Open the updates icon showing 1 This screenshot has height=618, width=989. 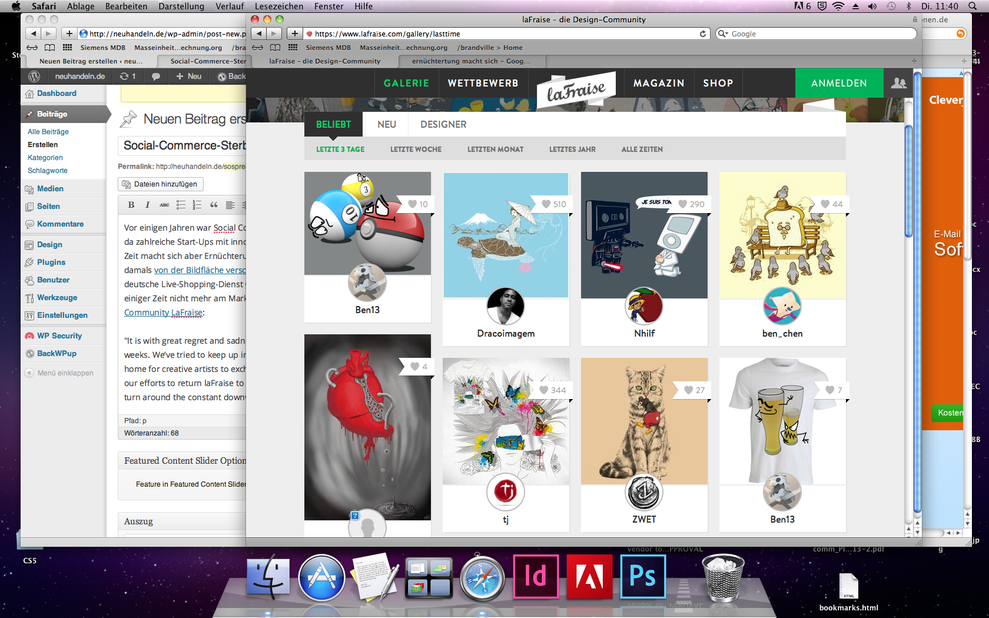[127, 76]
